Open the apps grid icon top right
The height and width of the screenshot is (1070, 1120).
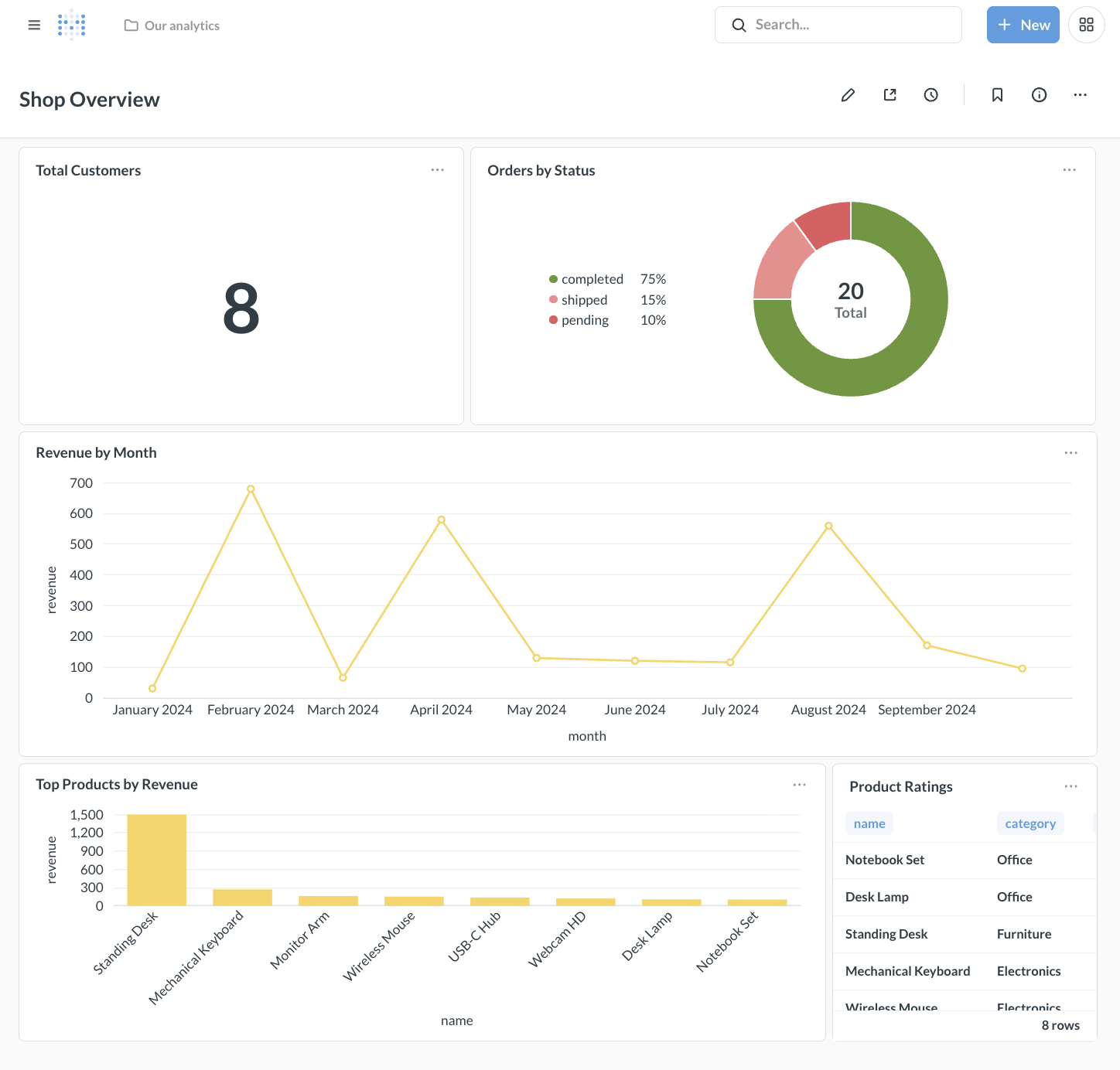tap(1086, 25)
